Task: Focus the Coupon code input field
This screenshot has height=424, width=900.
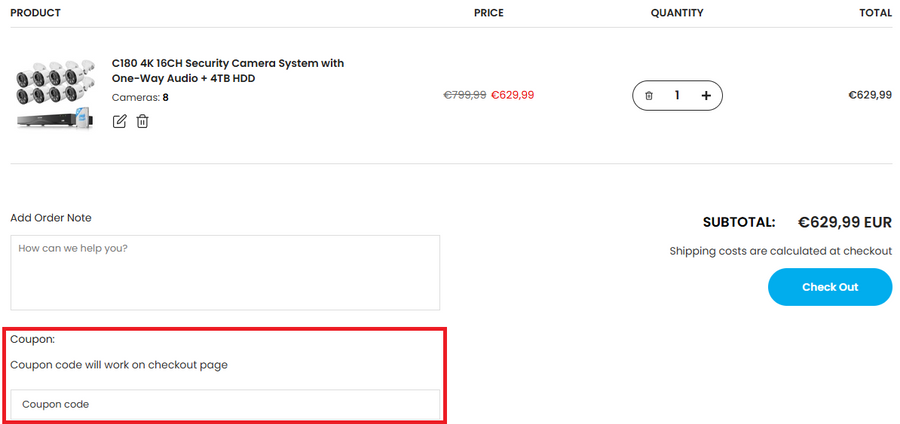Action: pyautogui.click(x=225, y=404)
